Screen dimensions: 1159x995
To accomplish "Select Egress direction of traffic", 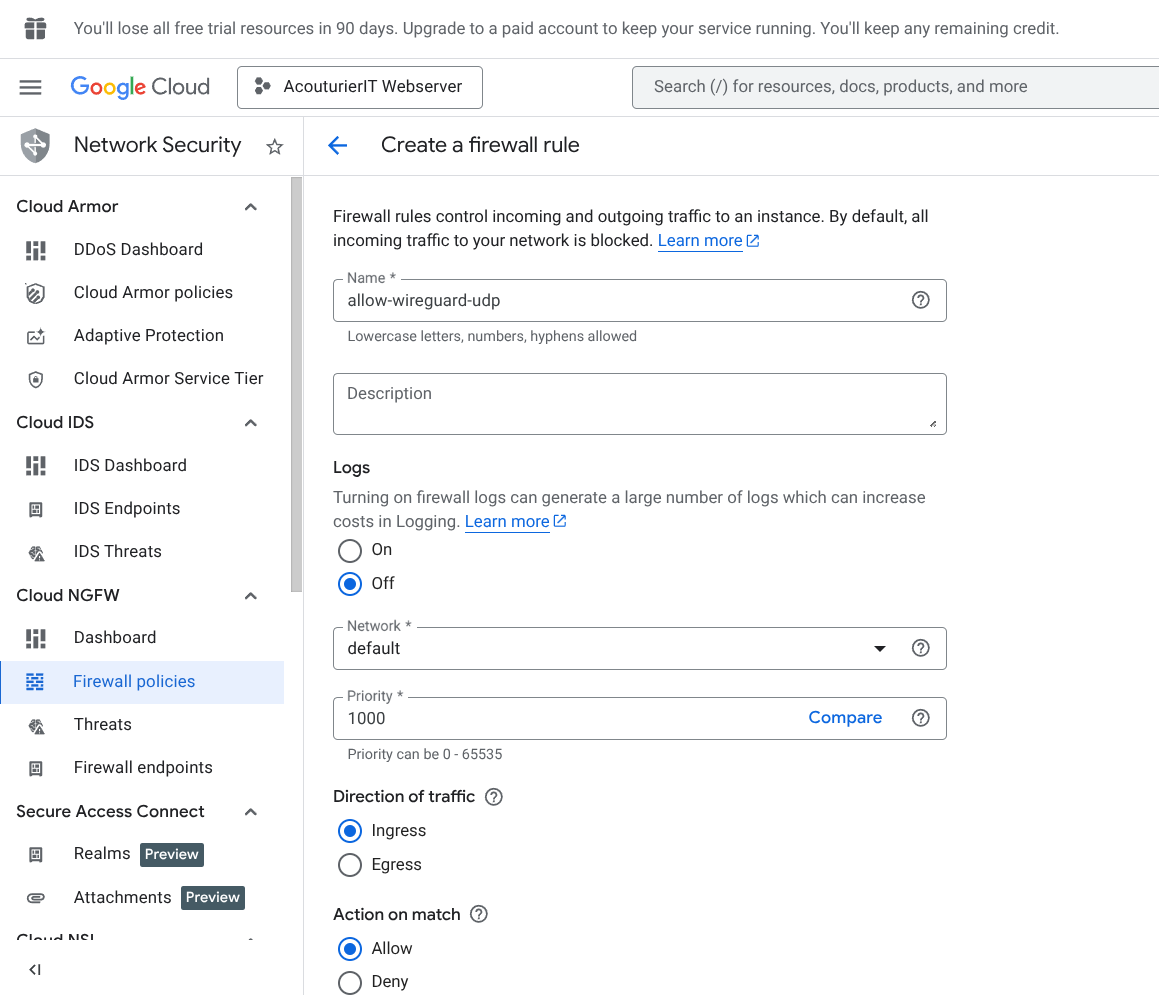I will click(x=349, y=865).
